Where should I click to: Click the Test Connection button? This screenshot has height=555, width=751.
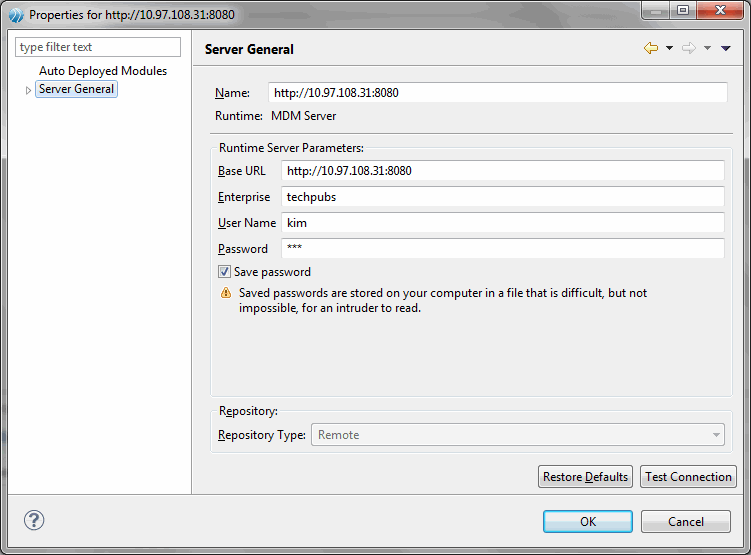[688, 477]
